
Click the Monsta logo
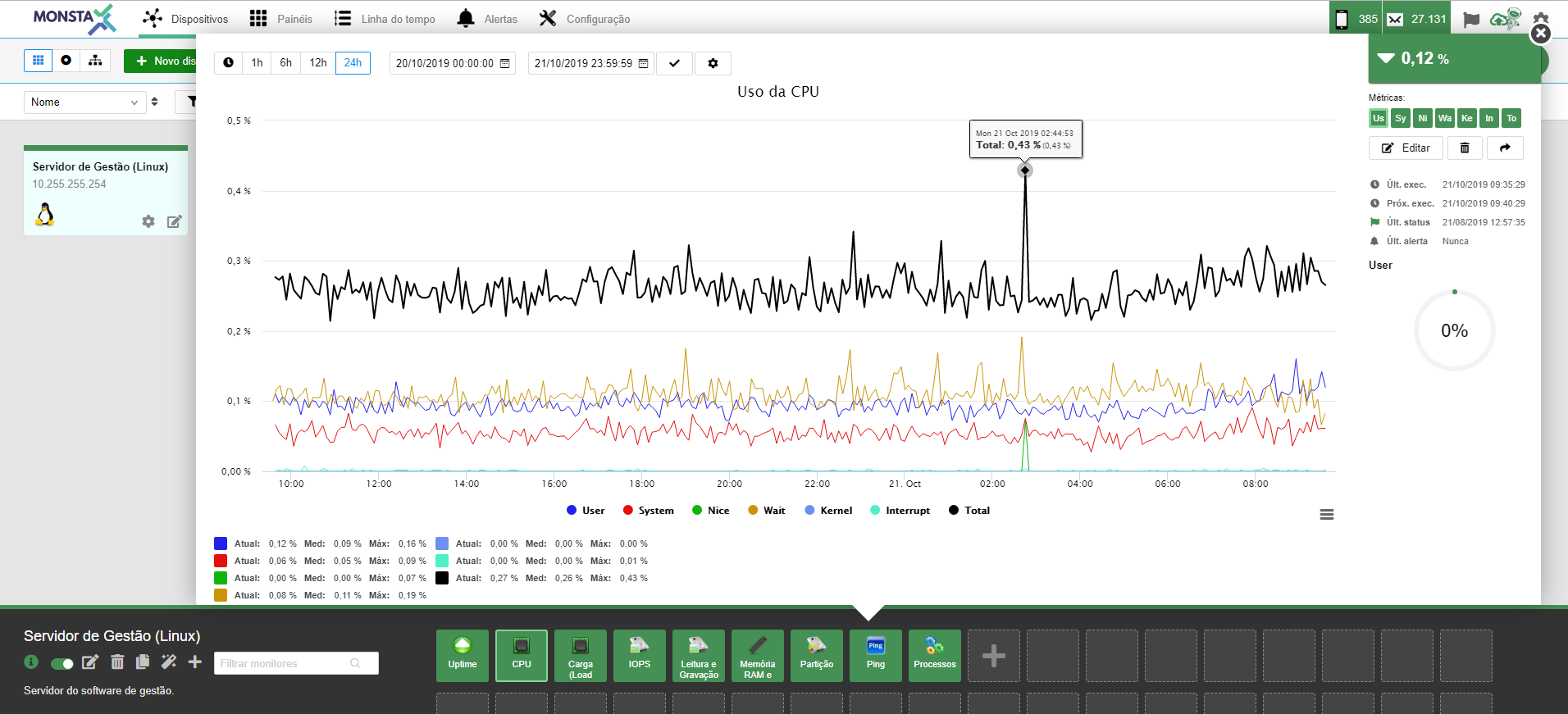click(x=74, y=20)
